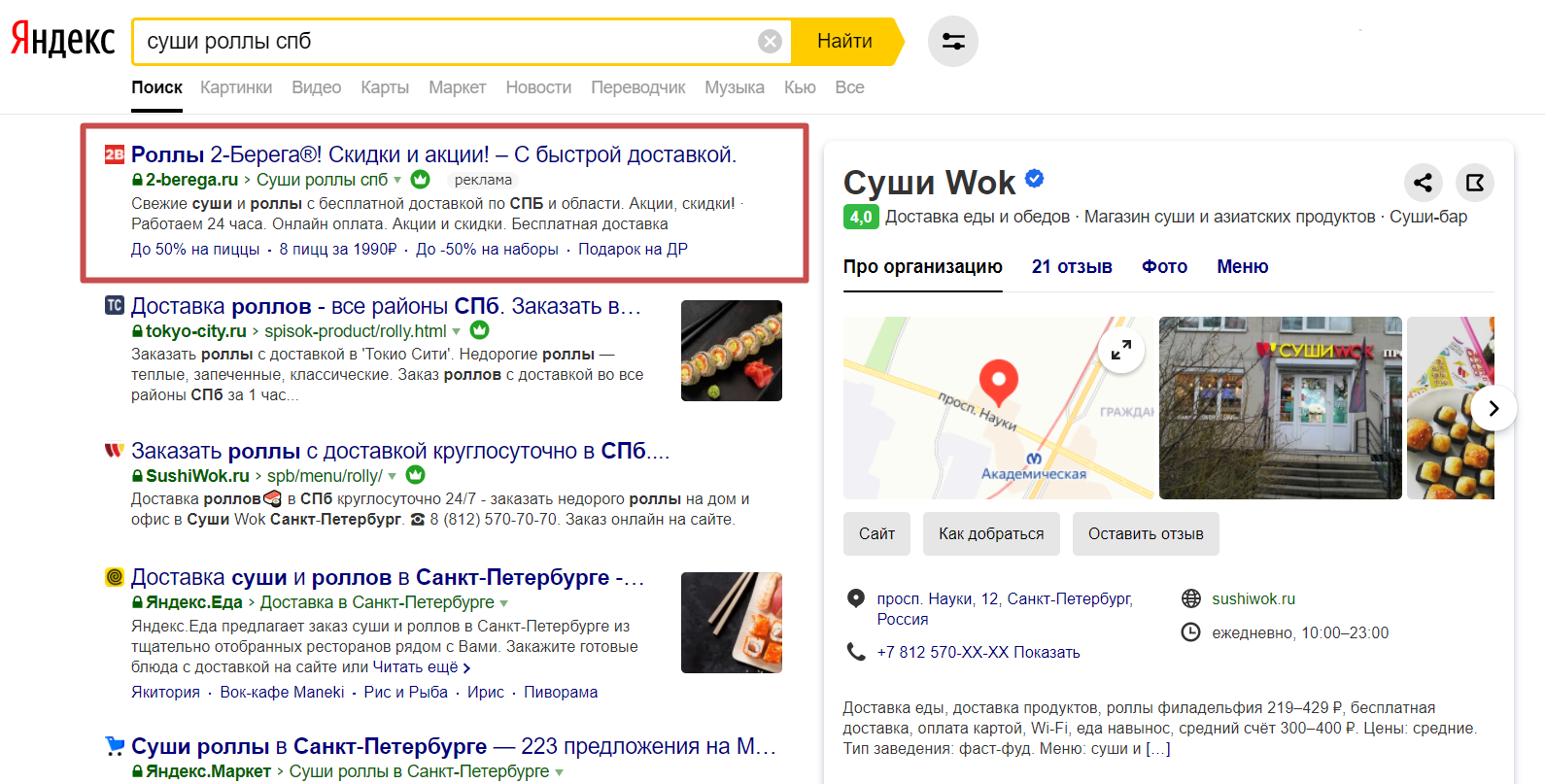Image resolution: width=1545 pixels, height=784 pixels.
Task: Open the Меню tab in organization card
Action: pos(1243,266)
